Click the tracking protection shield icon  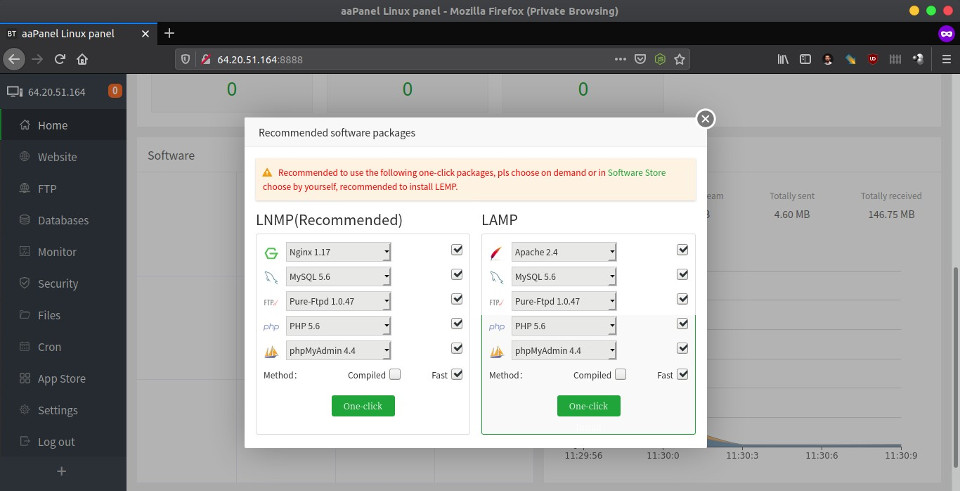pos(186,59)
